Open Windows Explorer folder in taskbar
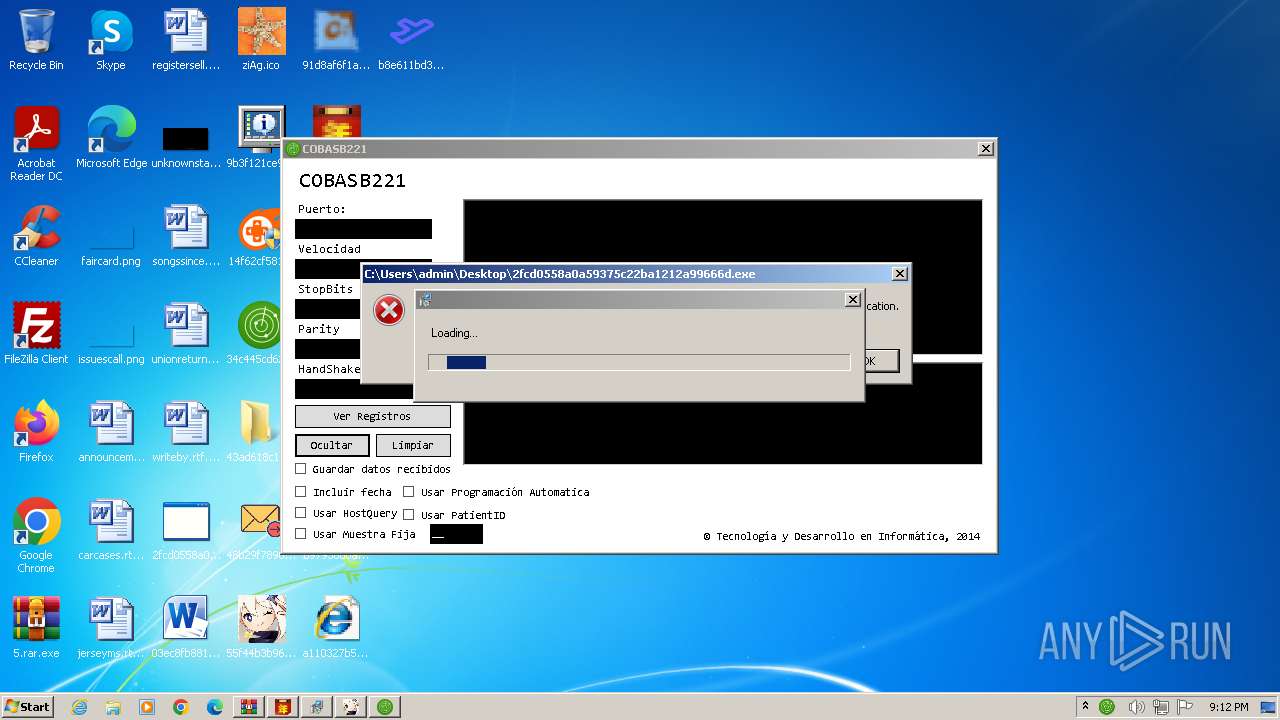This screenshot has width=1280, height=720. [x=113, y=707]
